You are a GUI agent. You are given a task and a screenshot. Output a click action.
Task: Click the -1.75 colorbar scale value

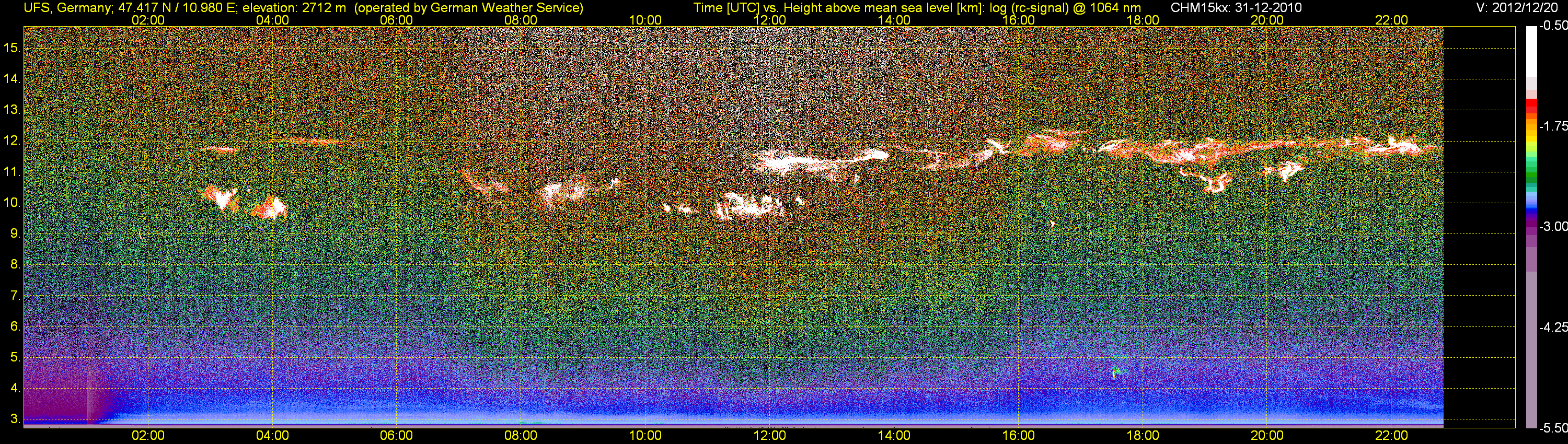(1553, 126)
